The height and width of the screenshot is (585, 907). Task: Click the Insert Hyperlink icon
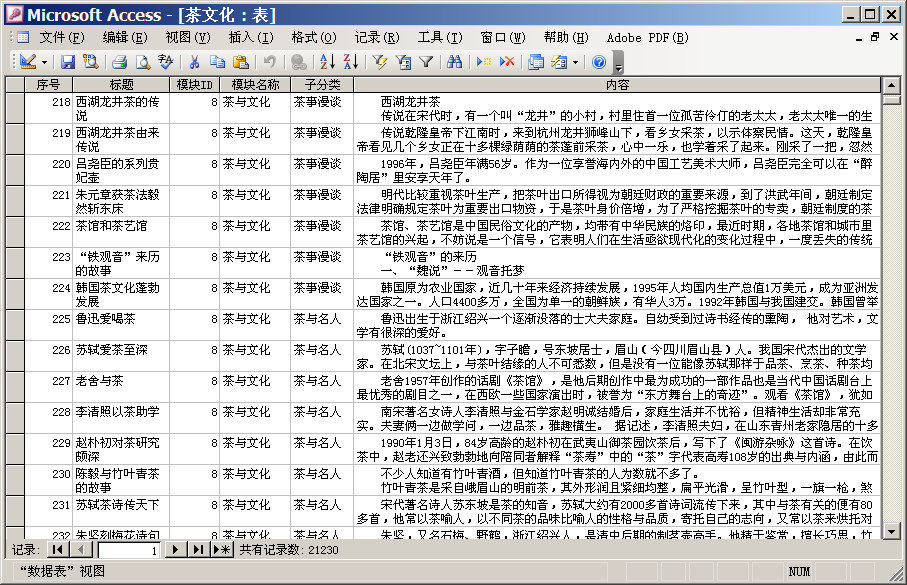click(298, 61)
